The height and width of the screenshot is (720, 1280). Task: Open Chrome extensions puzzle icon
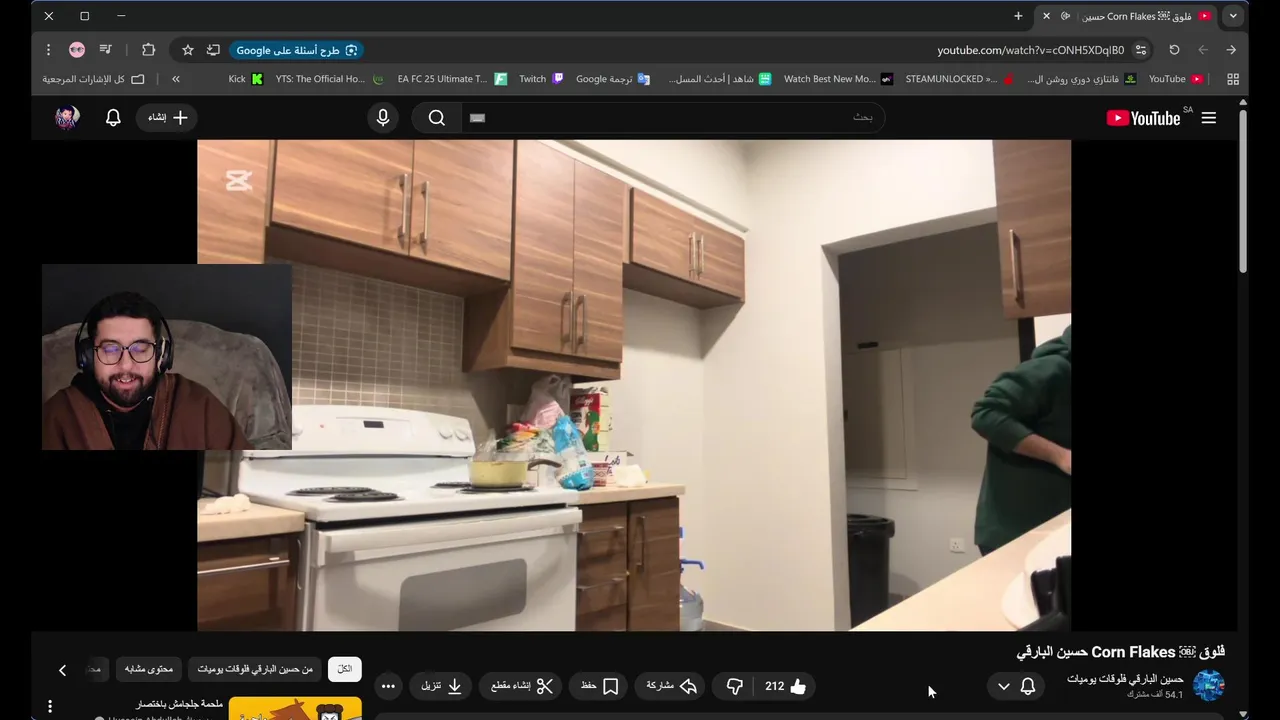pos(149,50)
